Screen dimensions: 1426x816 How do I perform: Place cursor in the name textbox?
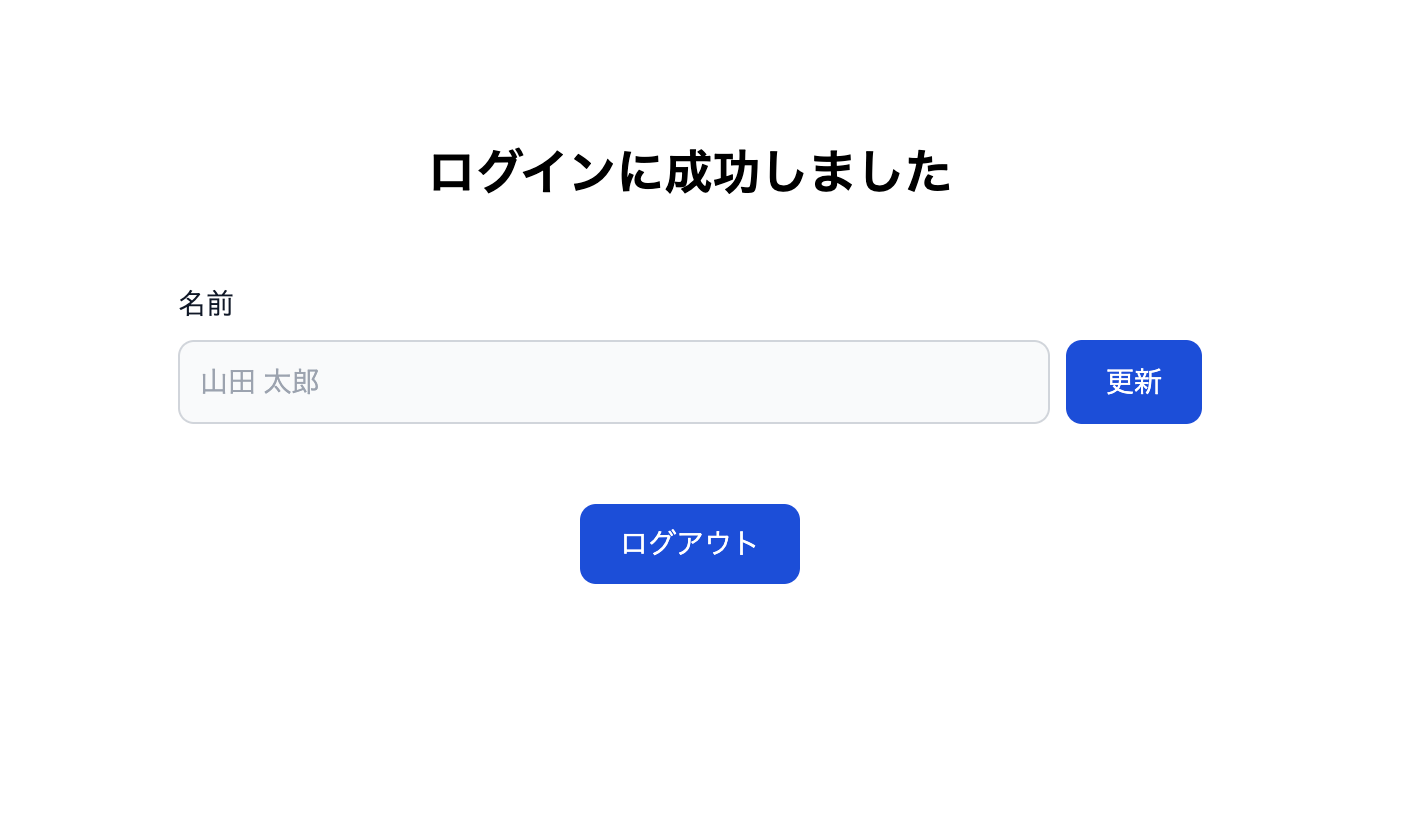(613, 382)
